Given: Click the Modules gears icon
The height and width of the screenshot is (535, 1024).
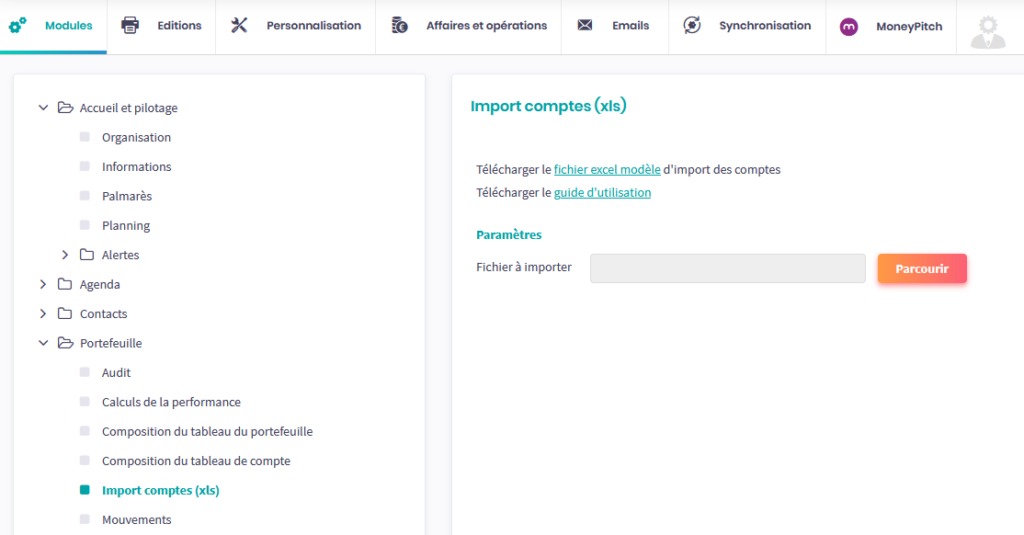Looking at the screenshot, I should click(x=18, y=25).
